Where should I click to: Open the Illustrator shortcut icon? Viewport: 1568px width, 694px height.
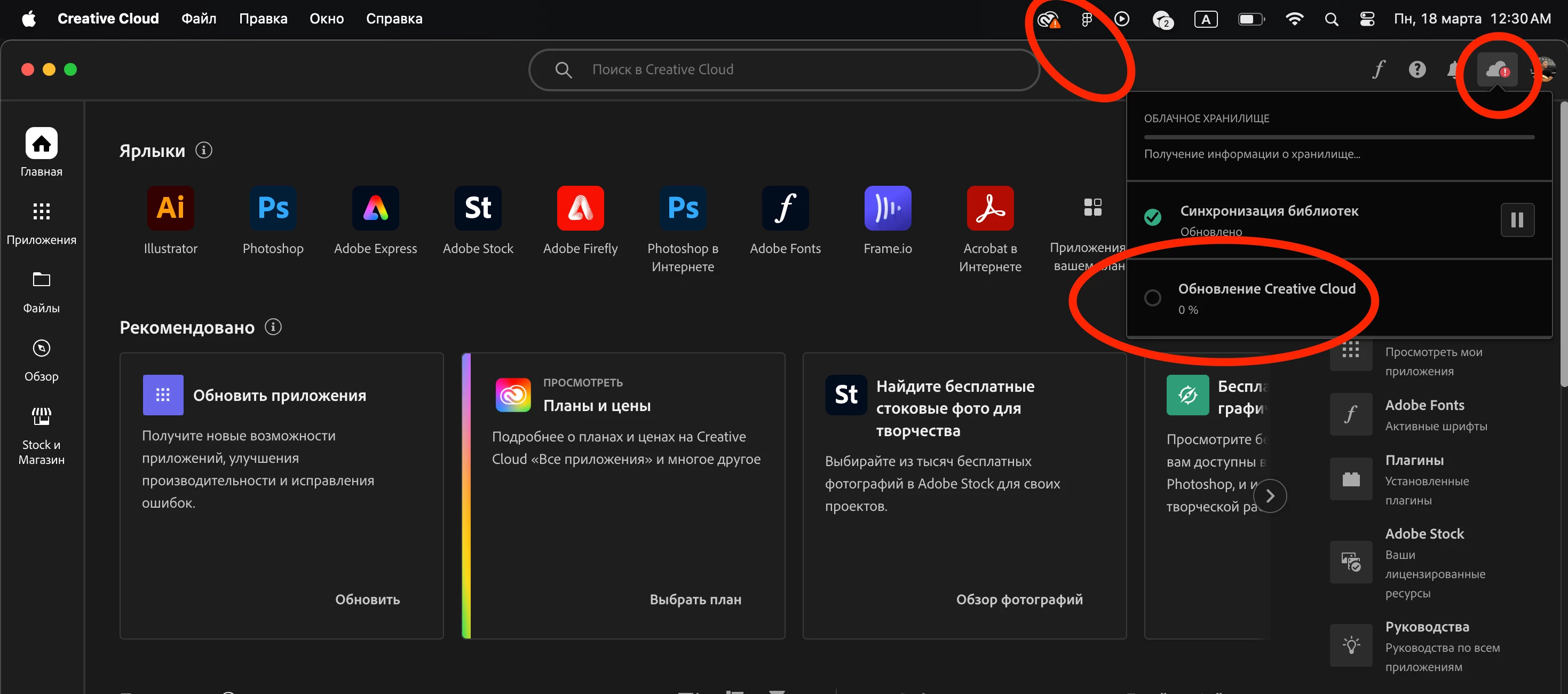click(x=170, y=208)
